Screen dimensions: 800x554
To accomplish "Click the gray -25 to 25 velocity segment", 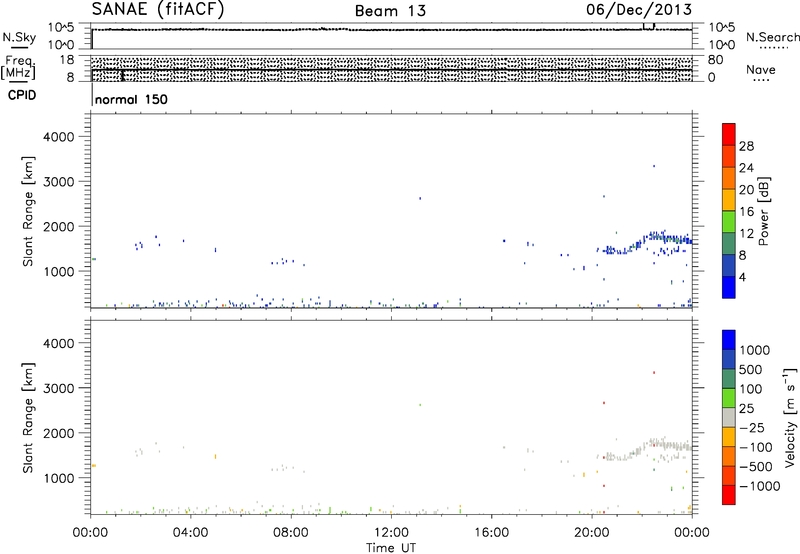I will pyautogui.click(x=729, y=417).
